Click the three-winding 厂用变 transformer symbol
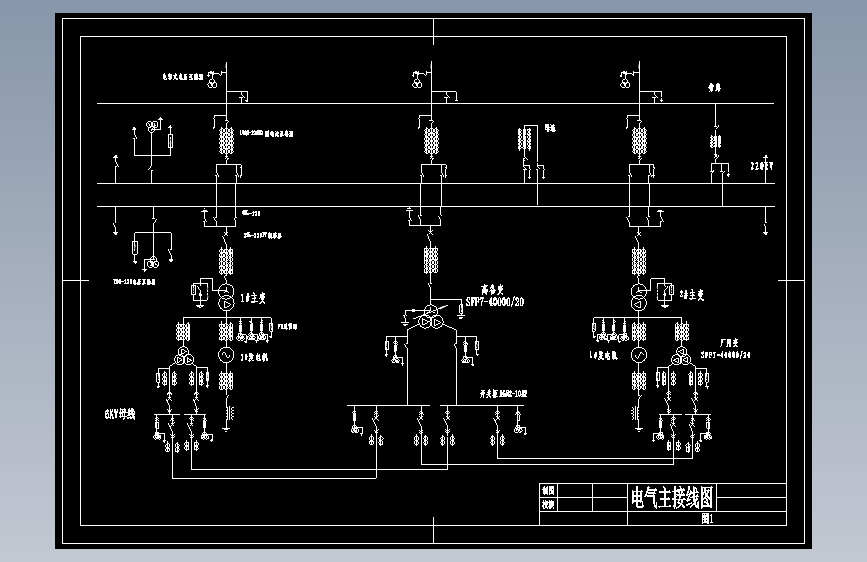Screen dimensions: 867x562 pos(682,356)
